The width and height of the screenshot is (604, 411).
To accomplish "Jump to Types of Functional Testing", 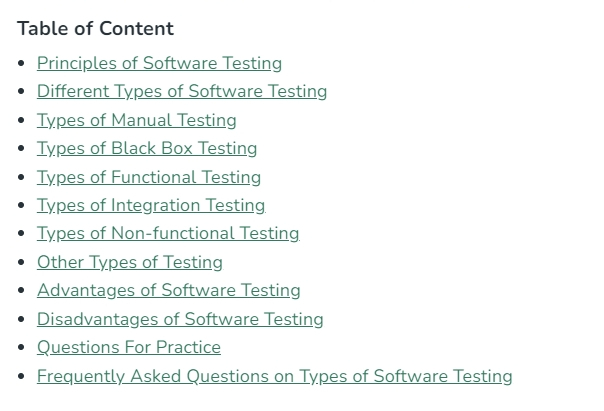I will 149,178.
